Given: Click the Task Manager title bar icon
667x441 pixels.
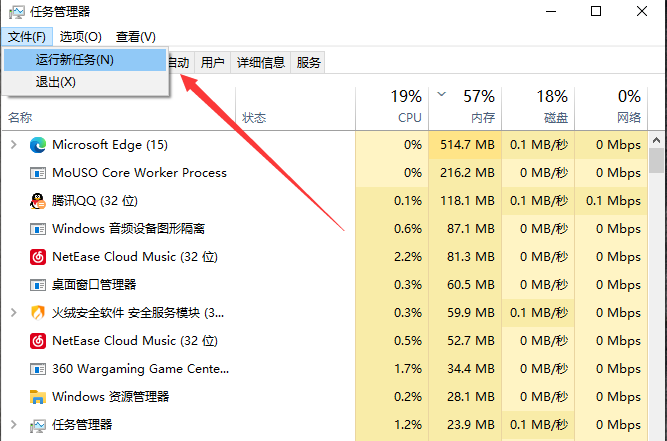Looking at the screenshot, I should [x=16, y=11].
